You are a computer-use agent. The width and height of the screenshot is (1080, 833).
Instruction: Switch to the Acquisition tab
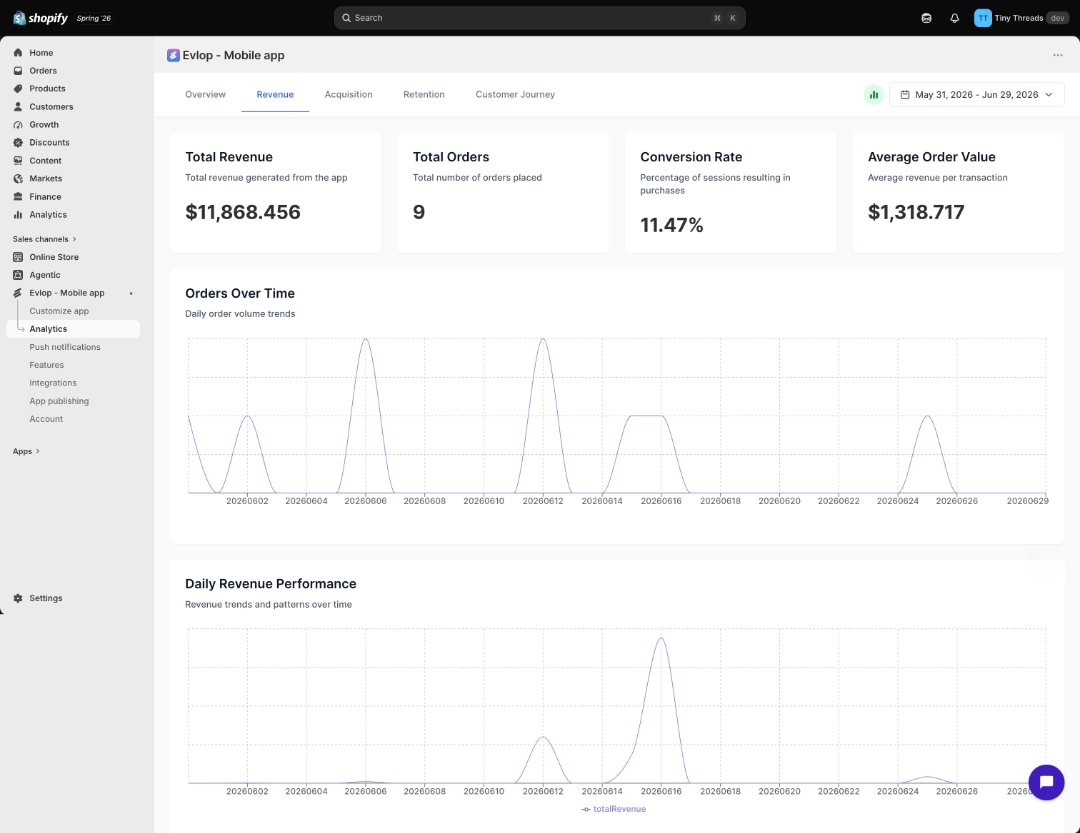coord(349,94)
